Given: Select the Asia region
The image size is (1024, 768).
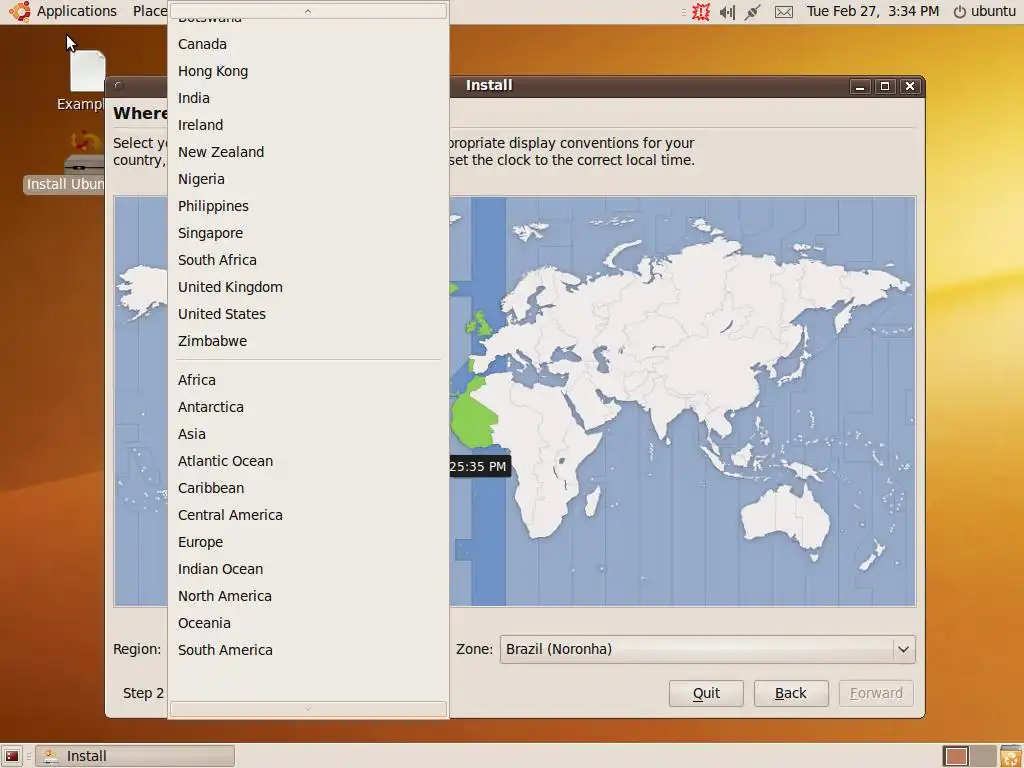Looking at the screenshot, I should tap(308, 434).
